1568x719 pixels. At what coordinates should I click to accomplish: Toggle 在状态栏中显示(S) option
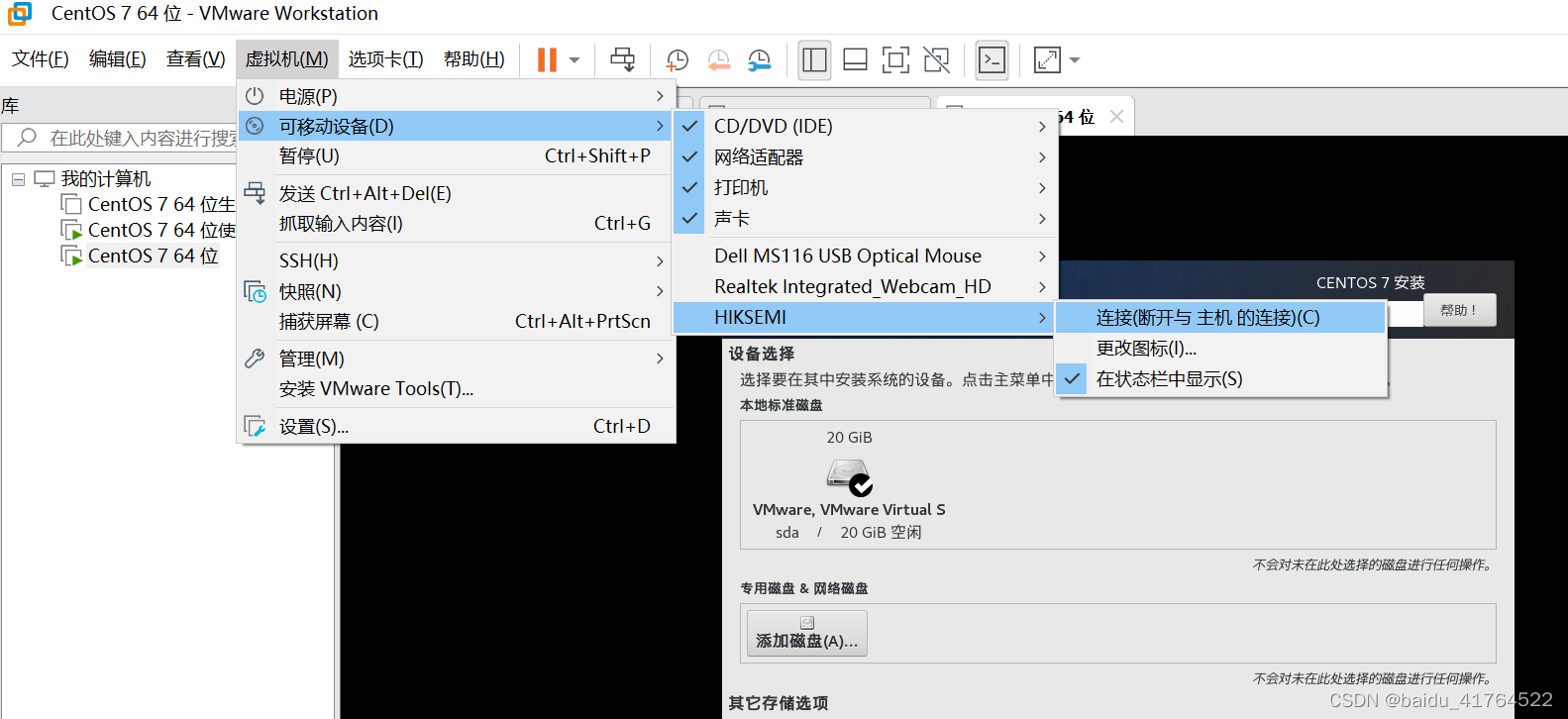click(1220, 378)
